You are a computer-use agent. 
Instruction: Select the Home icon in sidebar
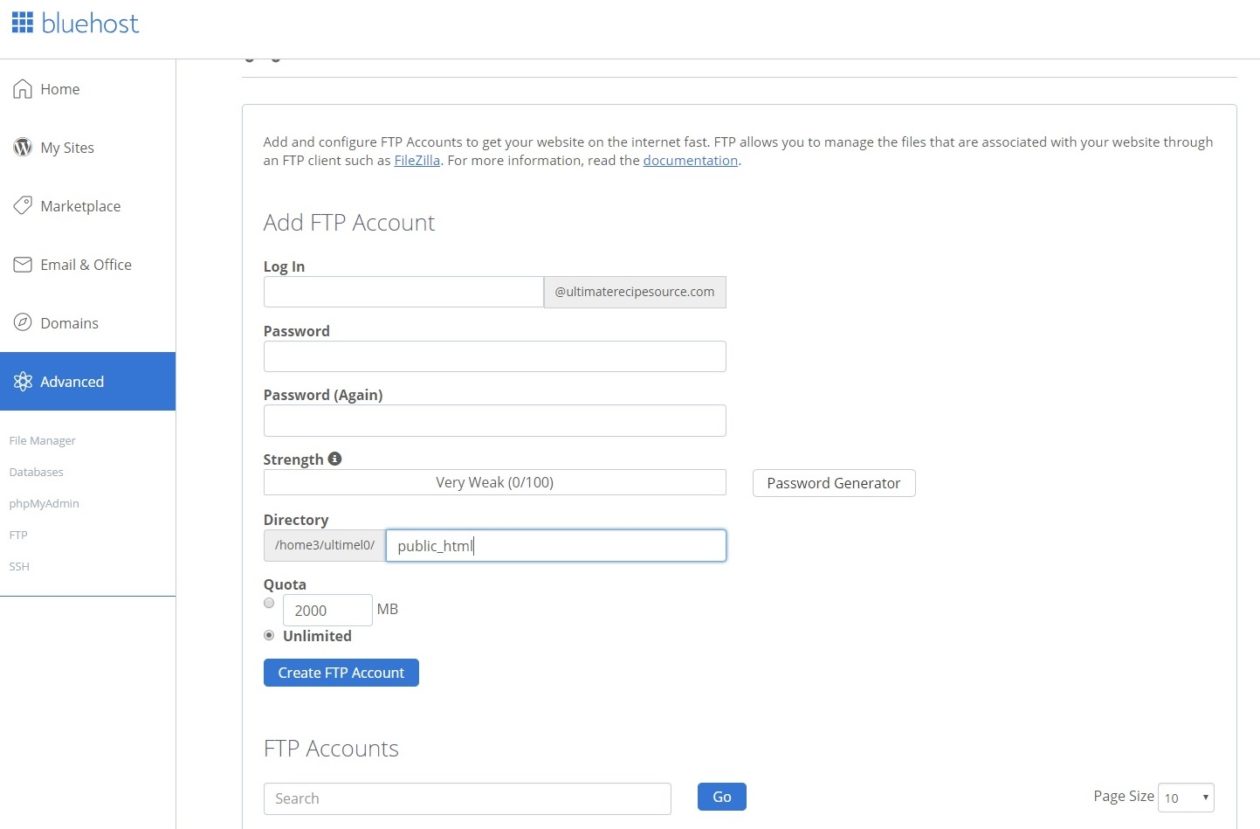(x=20, y=88)
